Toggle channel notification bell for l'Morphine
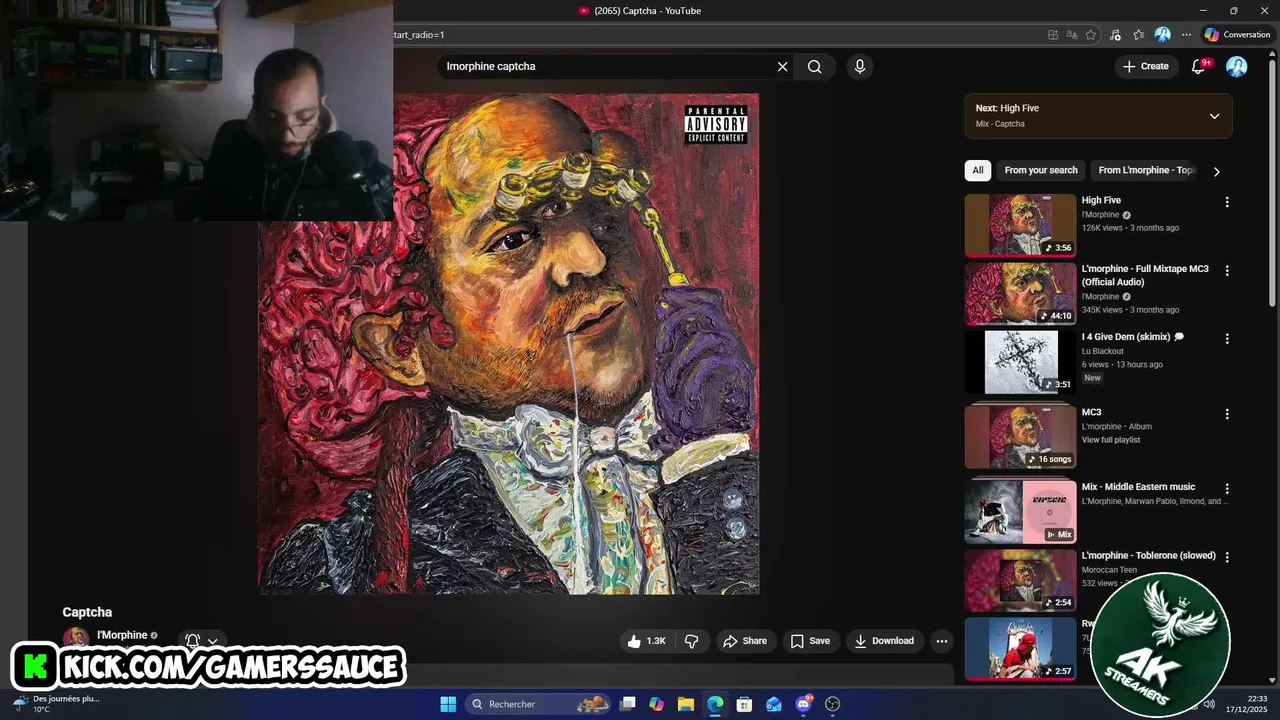The height and width of the screenshot is (720, 1280). 201,641
